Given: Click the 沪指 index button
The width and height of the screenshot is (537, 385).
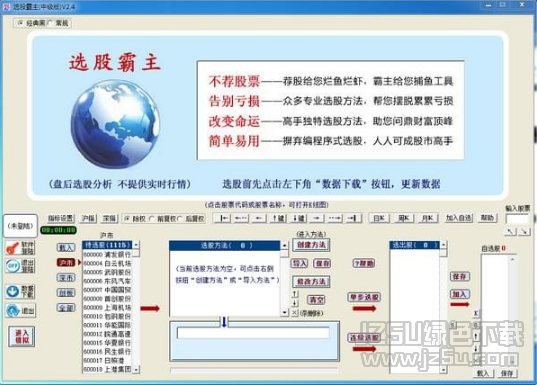Looking at the screenshot, I should click(88, 218).
